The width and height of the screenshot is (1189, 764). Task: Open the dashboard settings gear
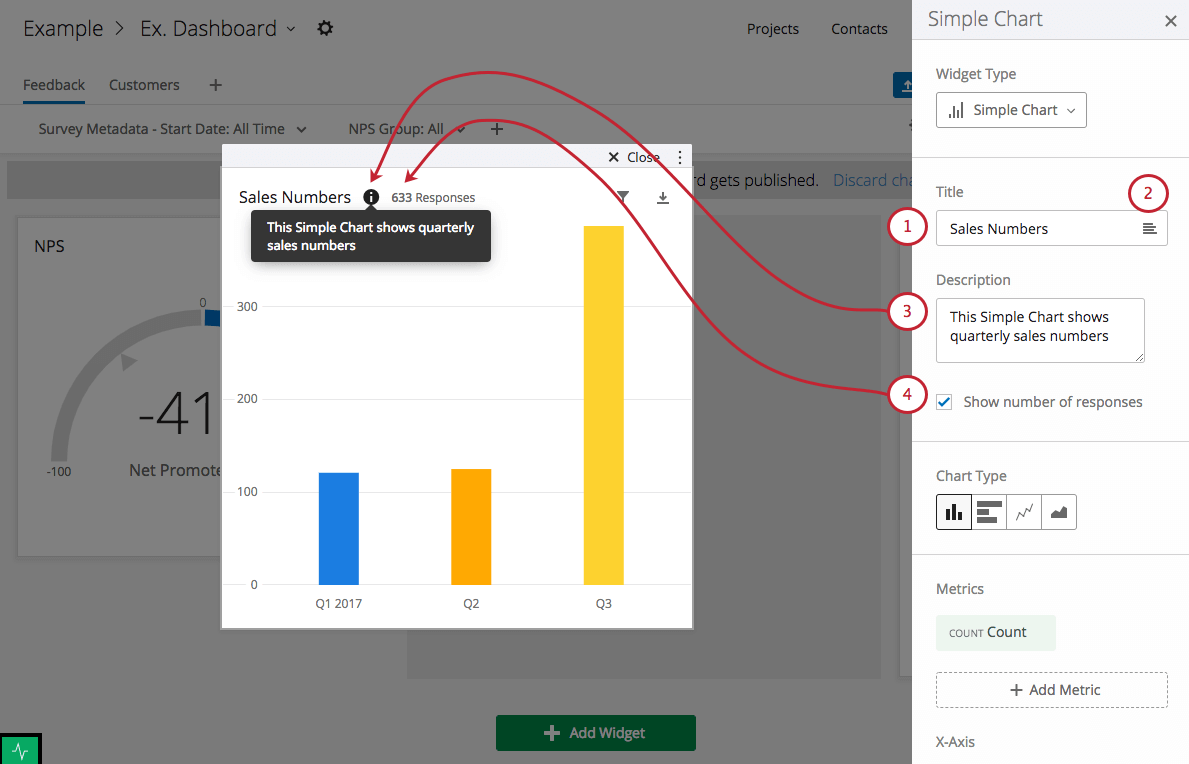[x=324, y=28]
